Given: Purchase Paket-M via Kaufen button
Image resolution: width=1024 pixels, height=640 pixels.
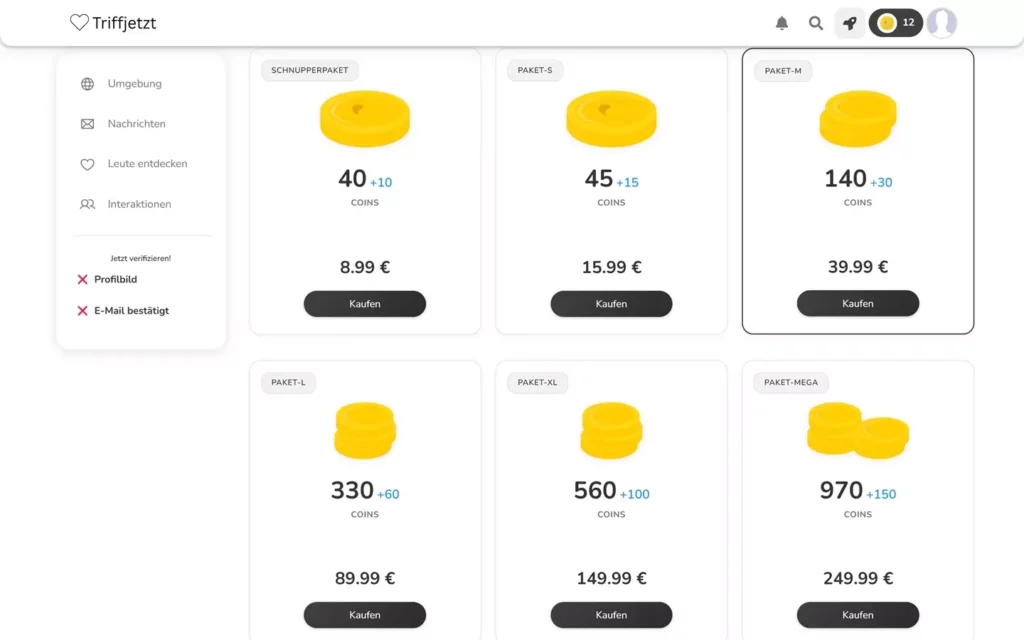Looking at the screenshot, I should pos(858,304).
